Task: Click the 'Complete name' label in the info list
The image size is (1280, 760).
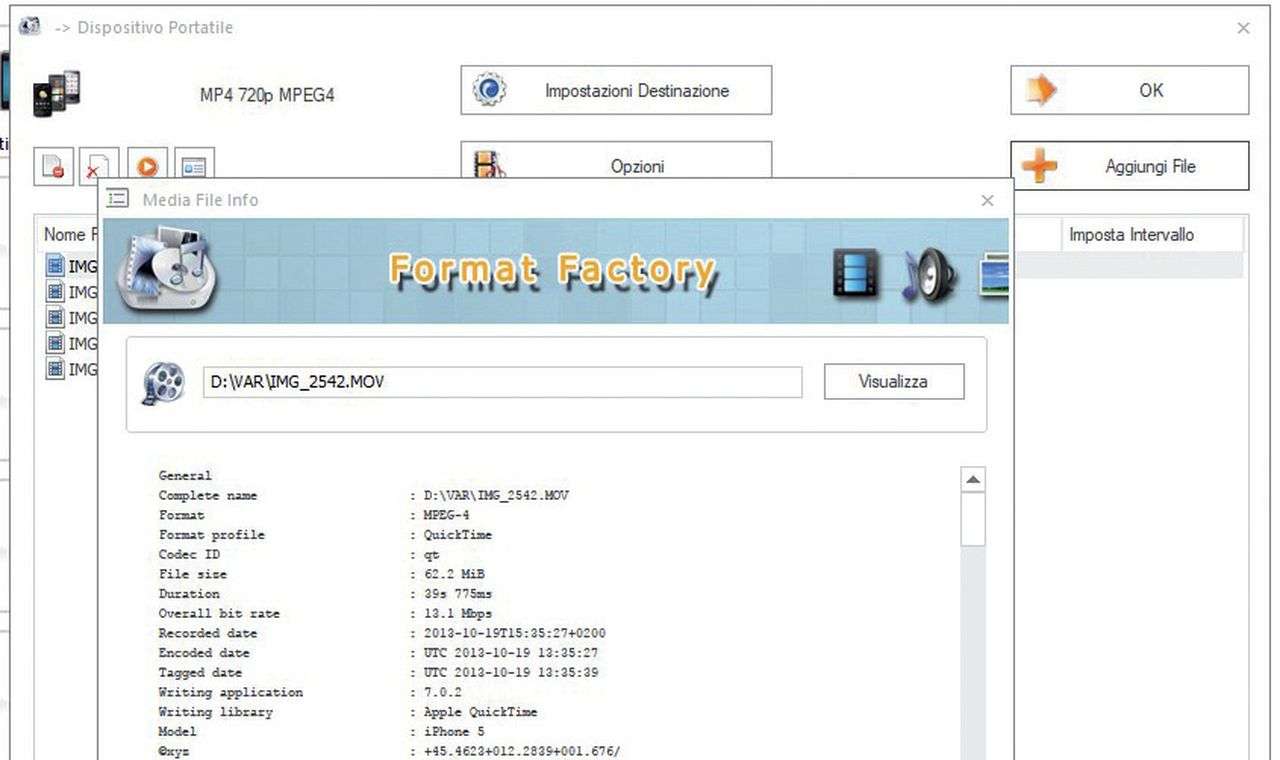Action: pos(208,495)
